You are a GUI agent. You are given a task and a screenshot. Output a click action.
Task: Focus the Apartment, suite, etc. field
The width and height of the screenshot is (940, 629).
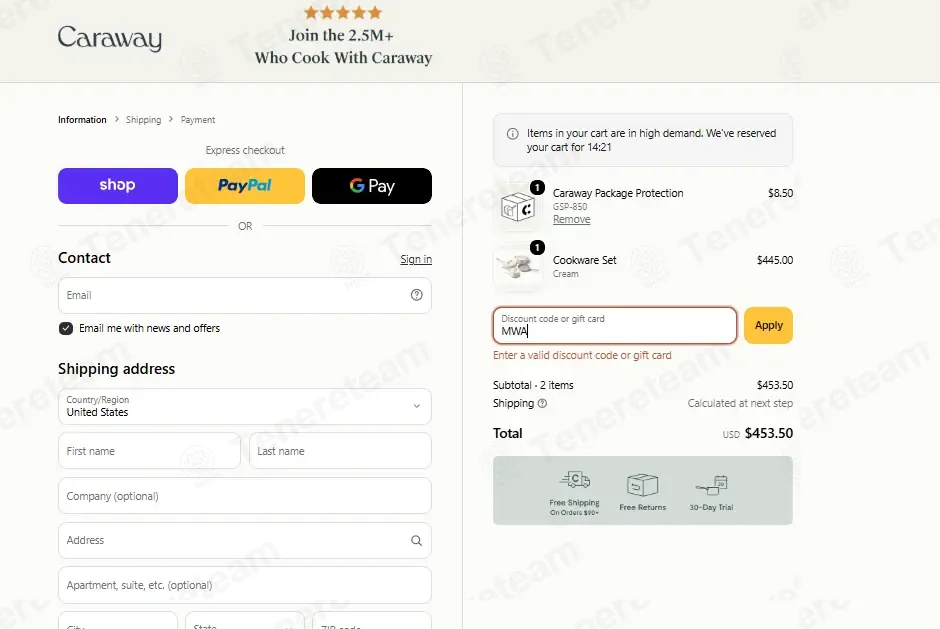point(245,585)
